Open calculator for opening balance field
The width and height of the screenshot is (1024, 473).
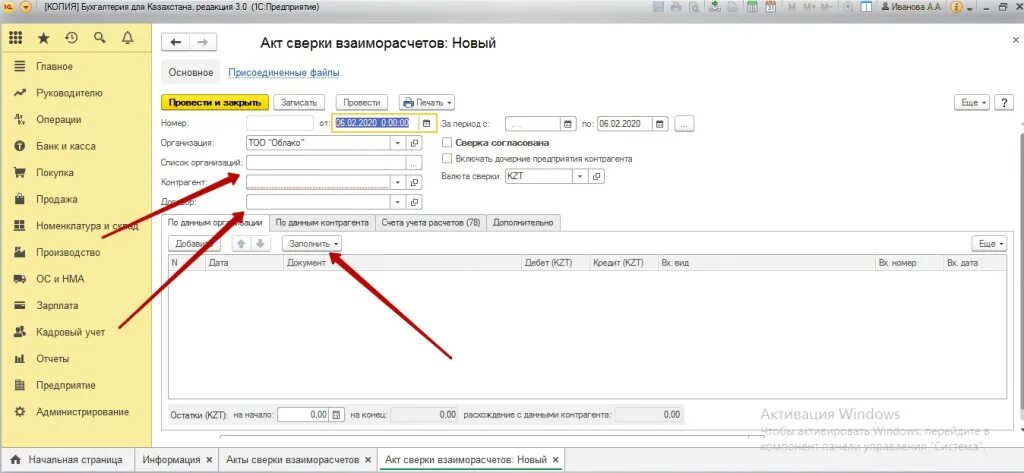(336, 414)
